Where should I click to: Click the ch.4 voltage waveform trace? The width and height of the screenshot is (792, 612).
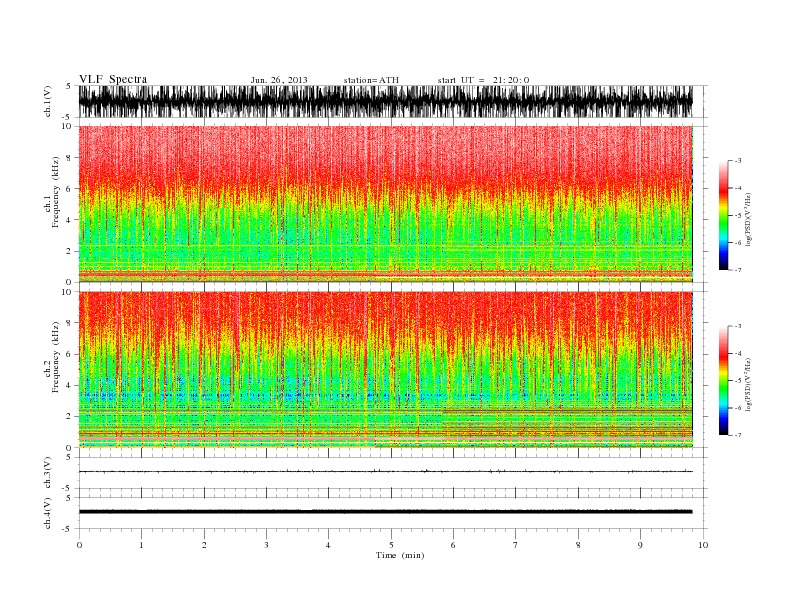click(x=385, y=512)
